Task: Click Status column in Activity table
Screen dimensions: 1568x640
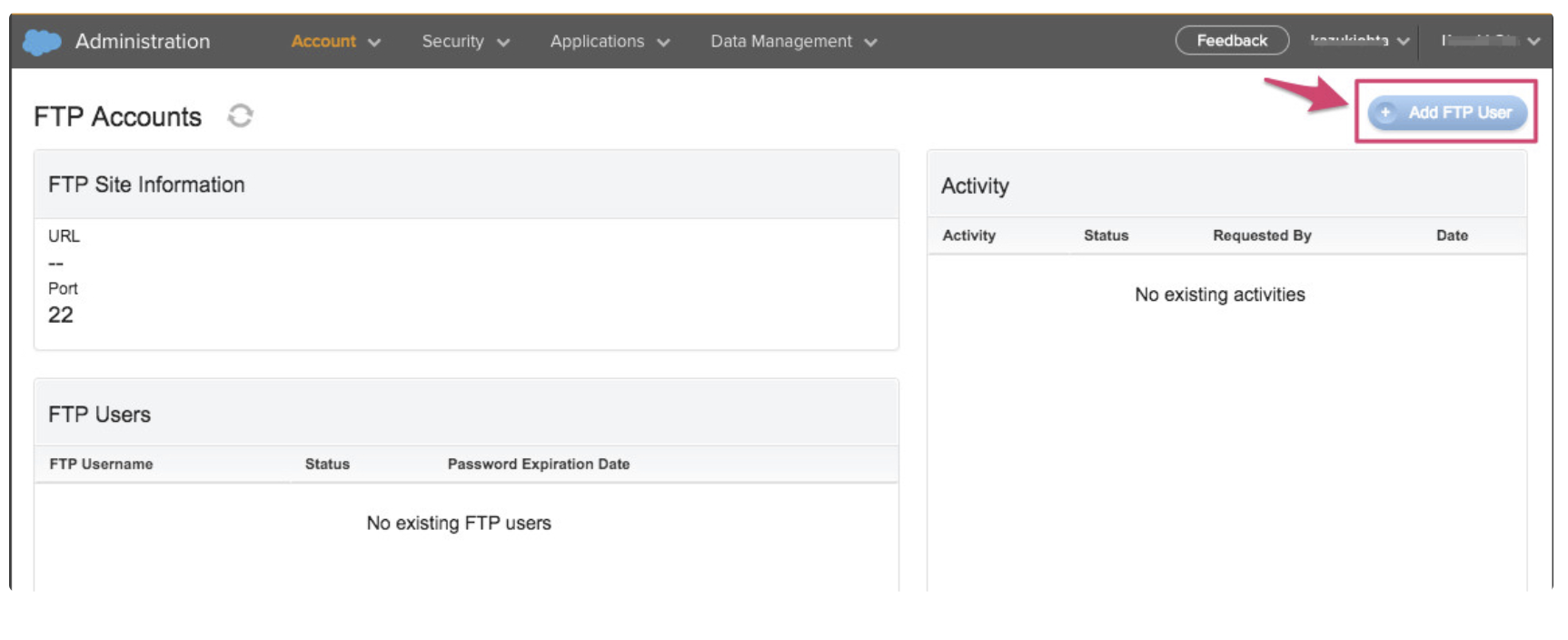Action: point(1106,235)
